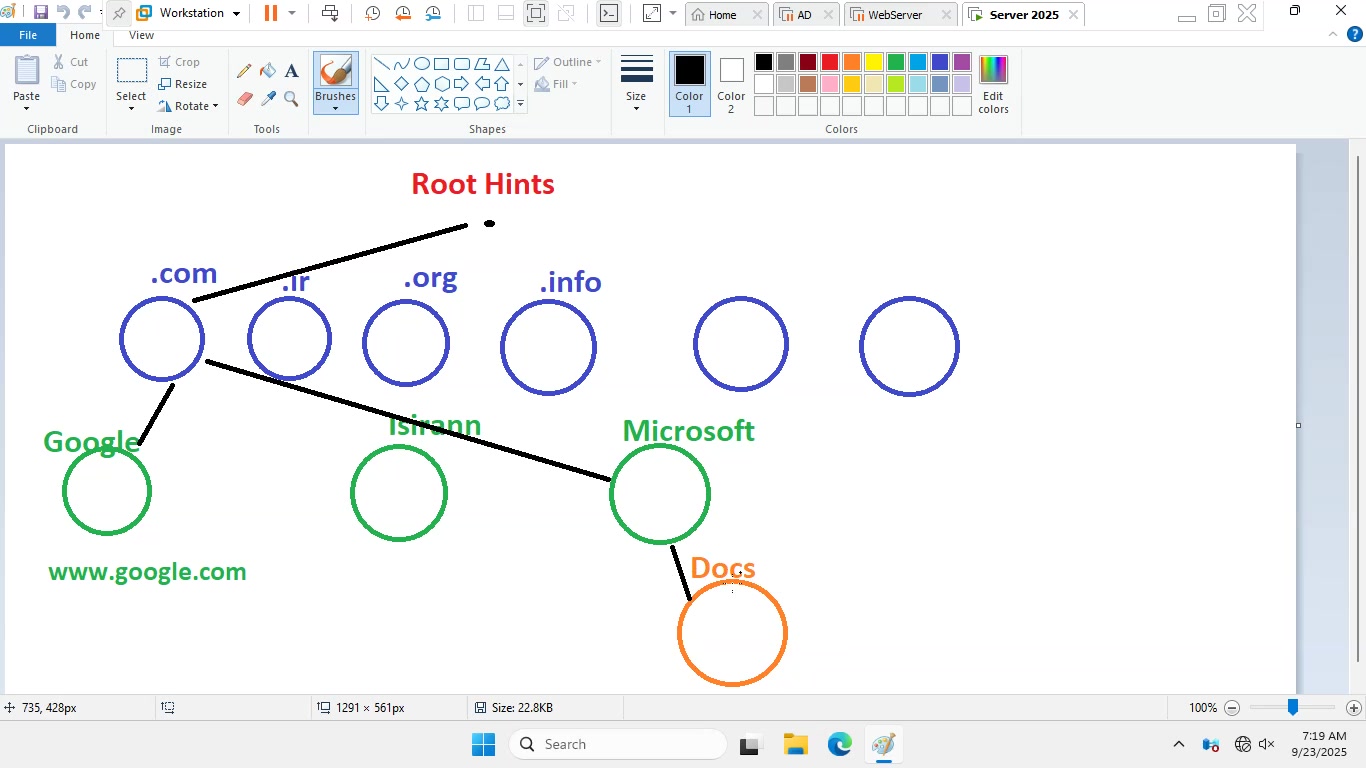1366x768 pixels.
Task: Open Edit colors palette
Action: [x=993, y=84]
